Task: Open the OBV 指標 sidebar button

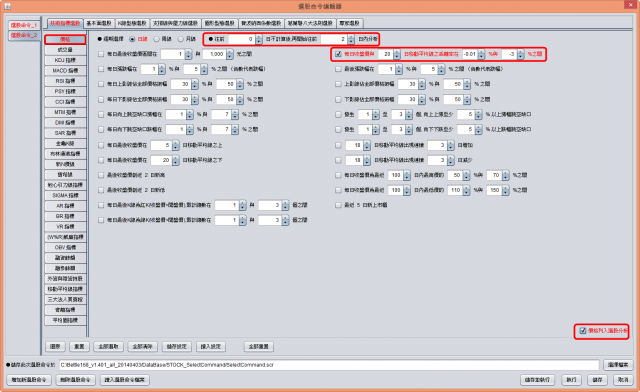Action: [x=65, y=247]
